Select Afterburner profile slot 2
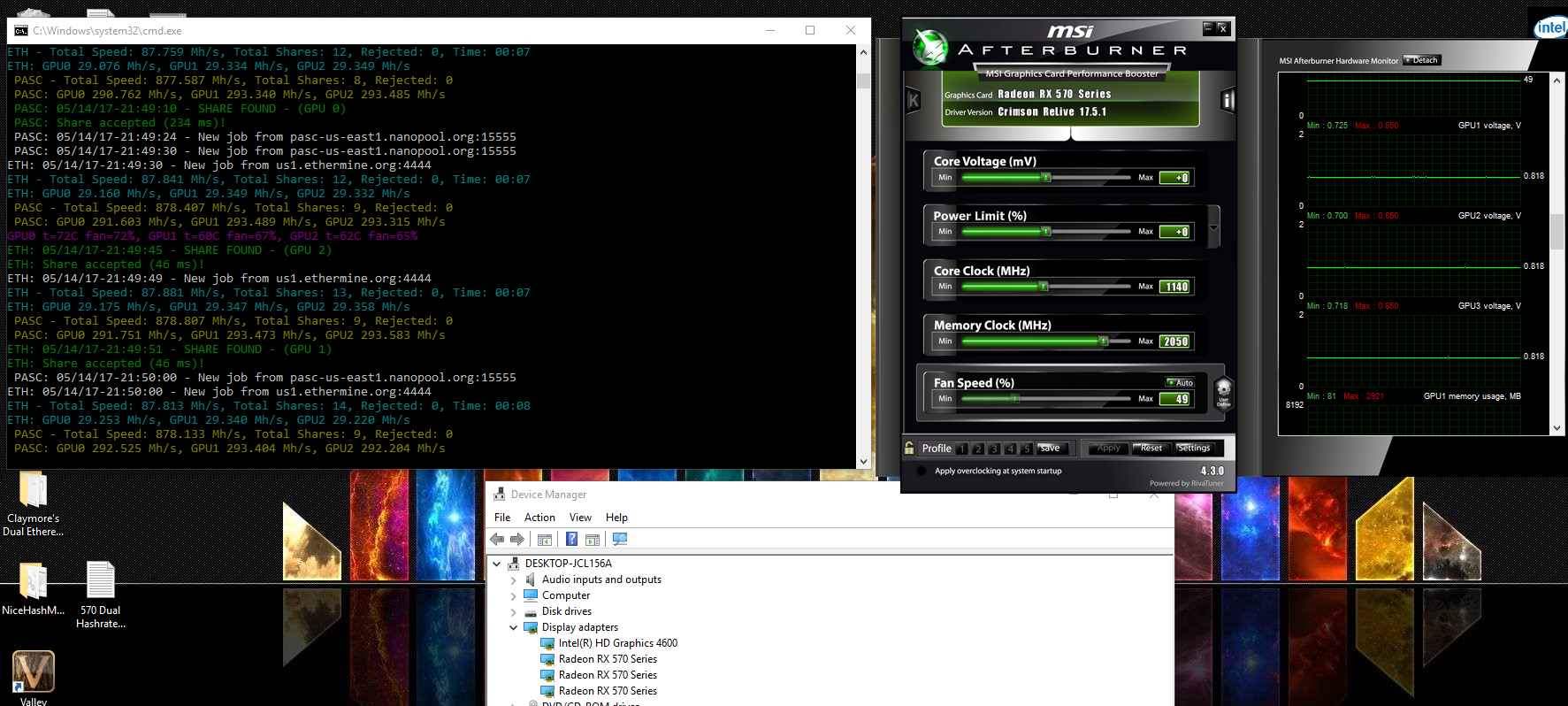This screenshot has height=706, width=1568. (x=978, y=449)
